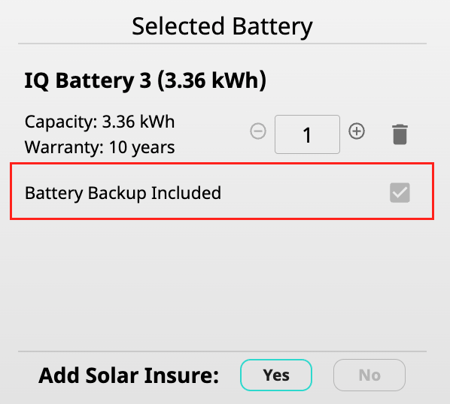Click the Capacity: 3.36 kWh text

[100, 122]
